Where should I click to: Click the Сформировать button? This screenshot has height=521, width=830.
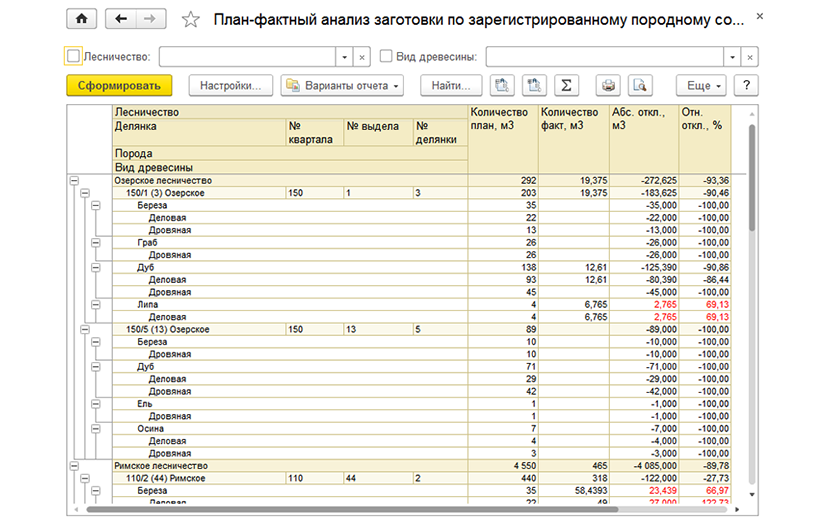(x=119, y=85)
